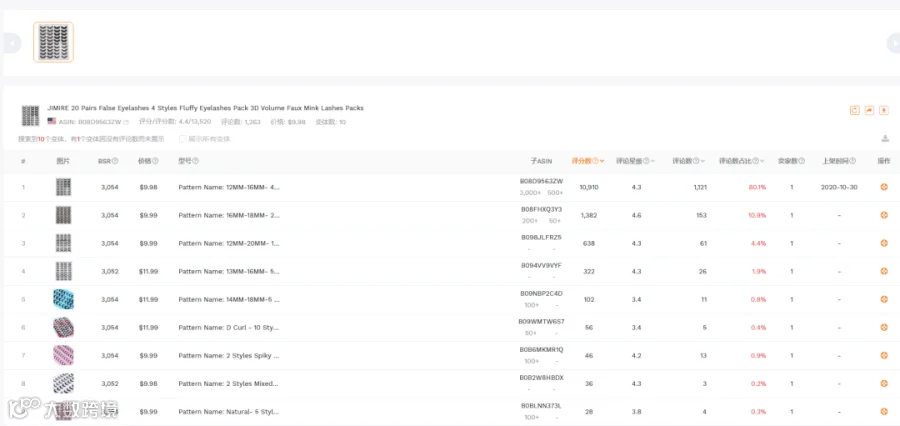Screen dimensions: 900x426
Task: Click 'Pattern Name: Natural- 5 Styl...' text
Action: [x=228, y=412]
